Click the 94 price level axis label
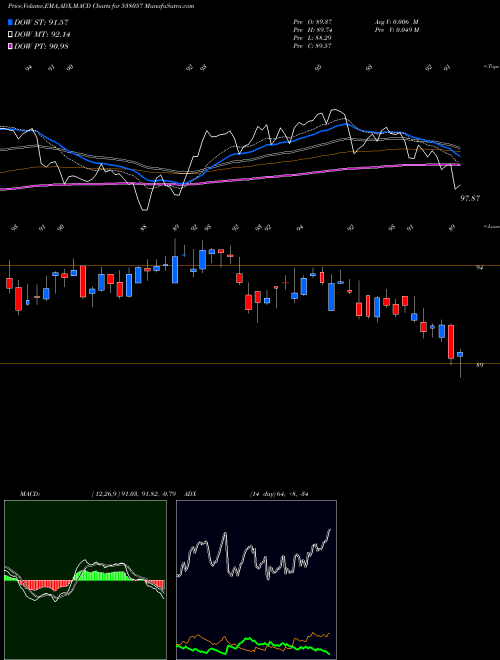This screenshot has height=660, width=500. click(x=479, y=268)
